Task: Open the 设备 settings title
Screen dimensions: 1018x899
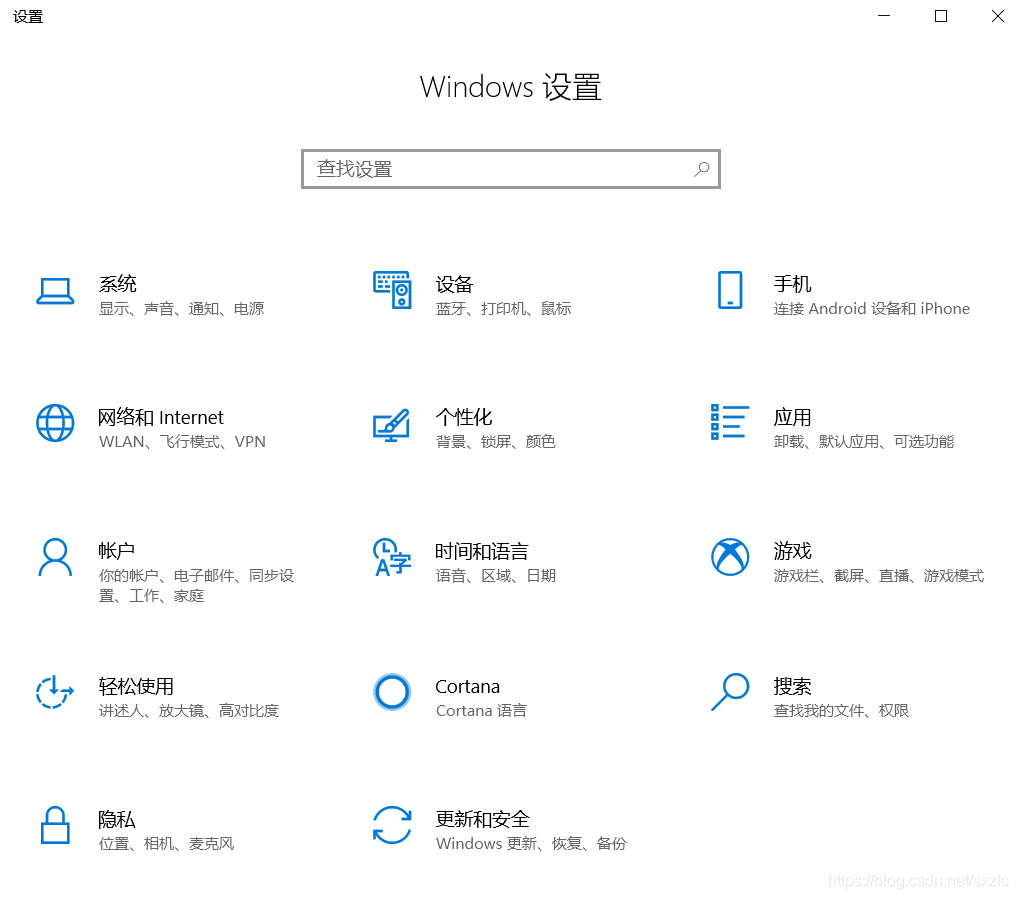Action: coord(454,284)
